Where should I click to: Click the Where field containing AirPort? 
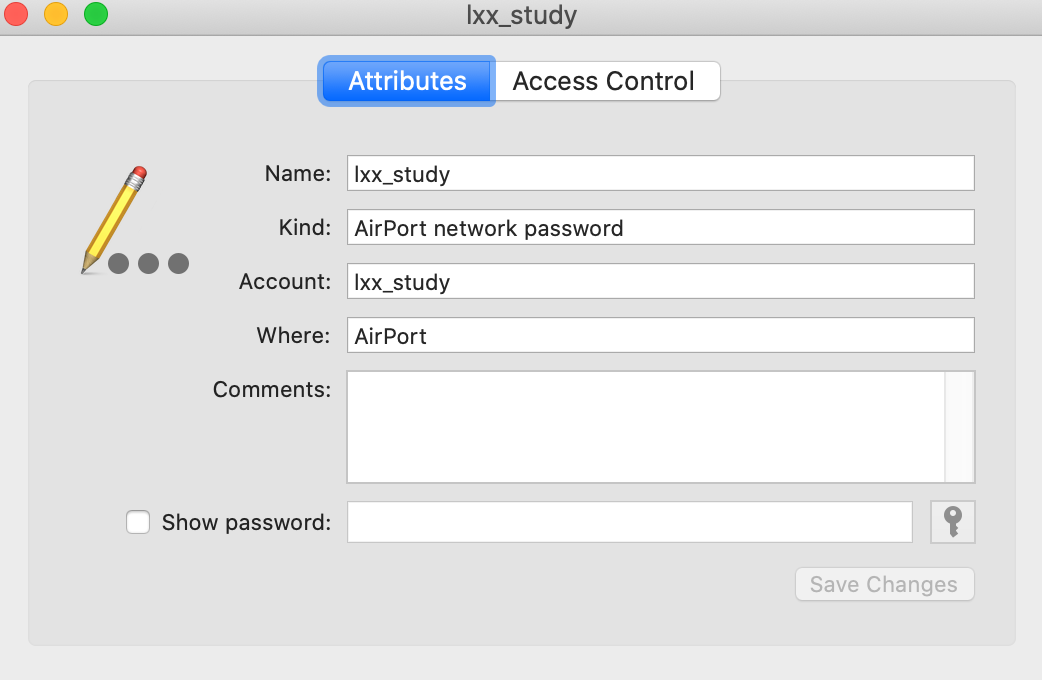(660, 336)
